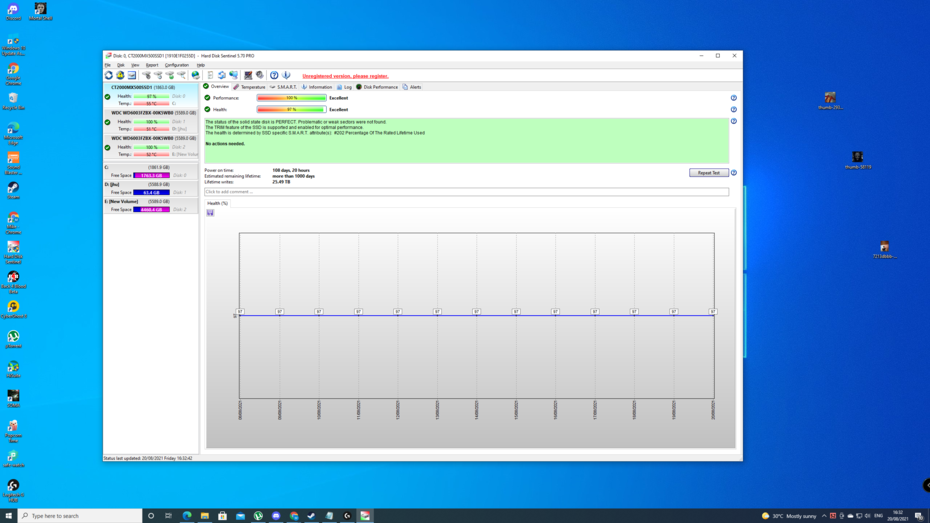
Task: Click the Help question mark toolbar icon
Action: point(274,75)
